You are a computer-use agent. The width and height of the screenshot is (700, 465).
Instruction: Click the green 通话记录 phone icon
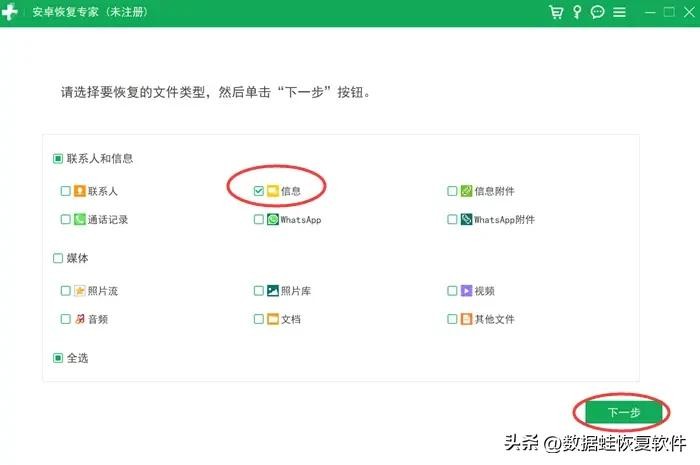pyautogui.click(x=79, y=219)
